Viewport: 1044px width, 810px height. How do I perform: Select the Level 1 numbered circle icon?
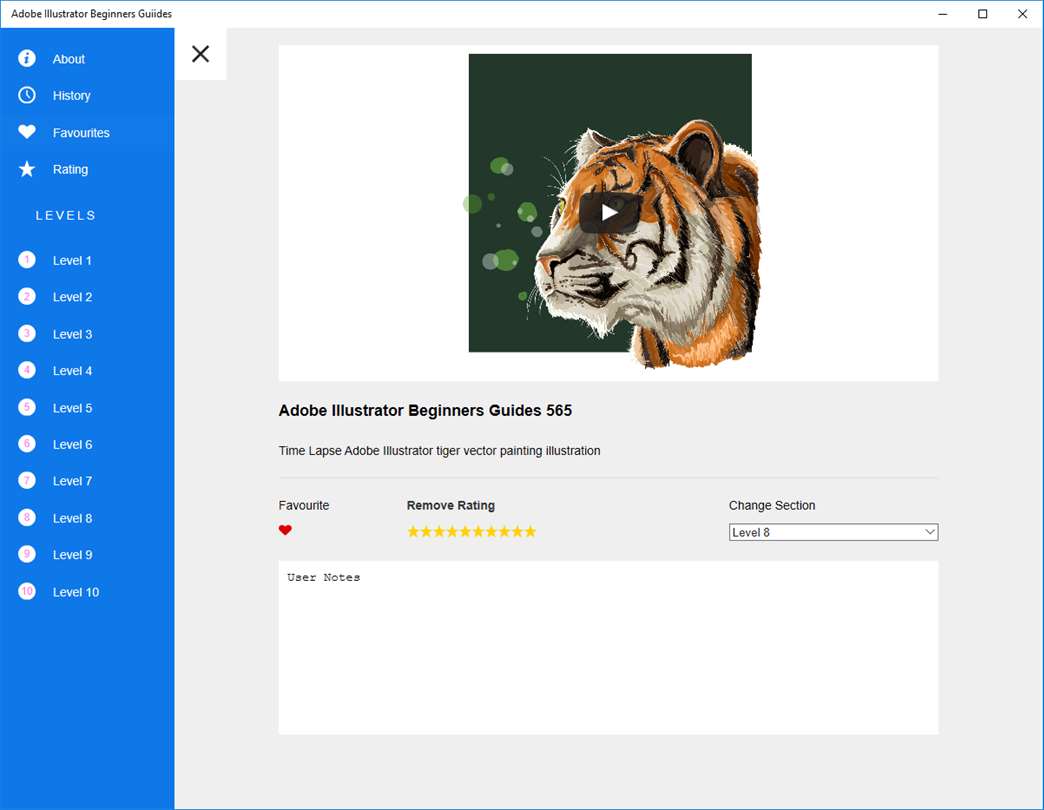click(x=27, y=260)
